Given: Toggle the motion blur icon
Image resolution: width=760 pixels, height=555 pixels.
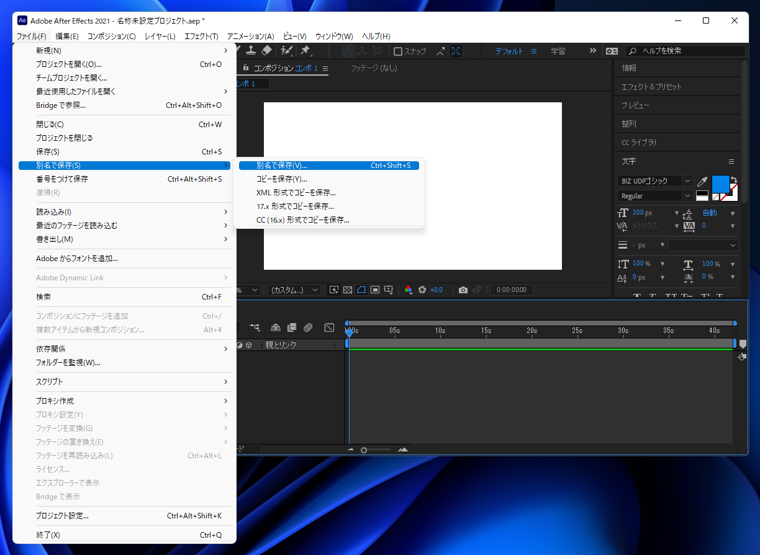Looking at the screenshot, I should tap(308, 328).
